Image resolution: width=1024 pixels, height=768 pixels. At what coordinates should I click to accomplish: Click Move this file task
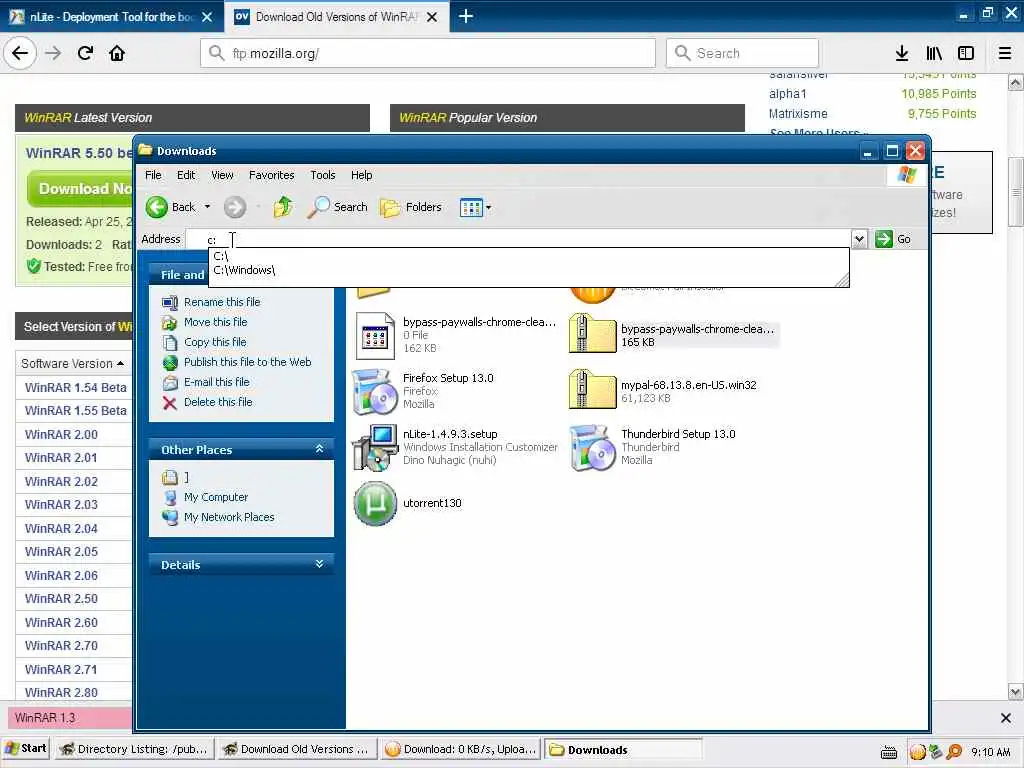point(216,322)
